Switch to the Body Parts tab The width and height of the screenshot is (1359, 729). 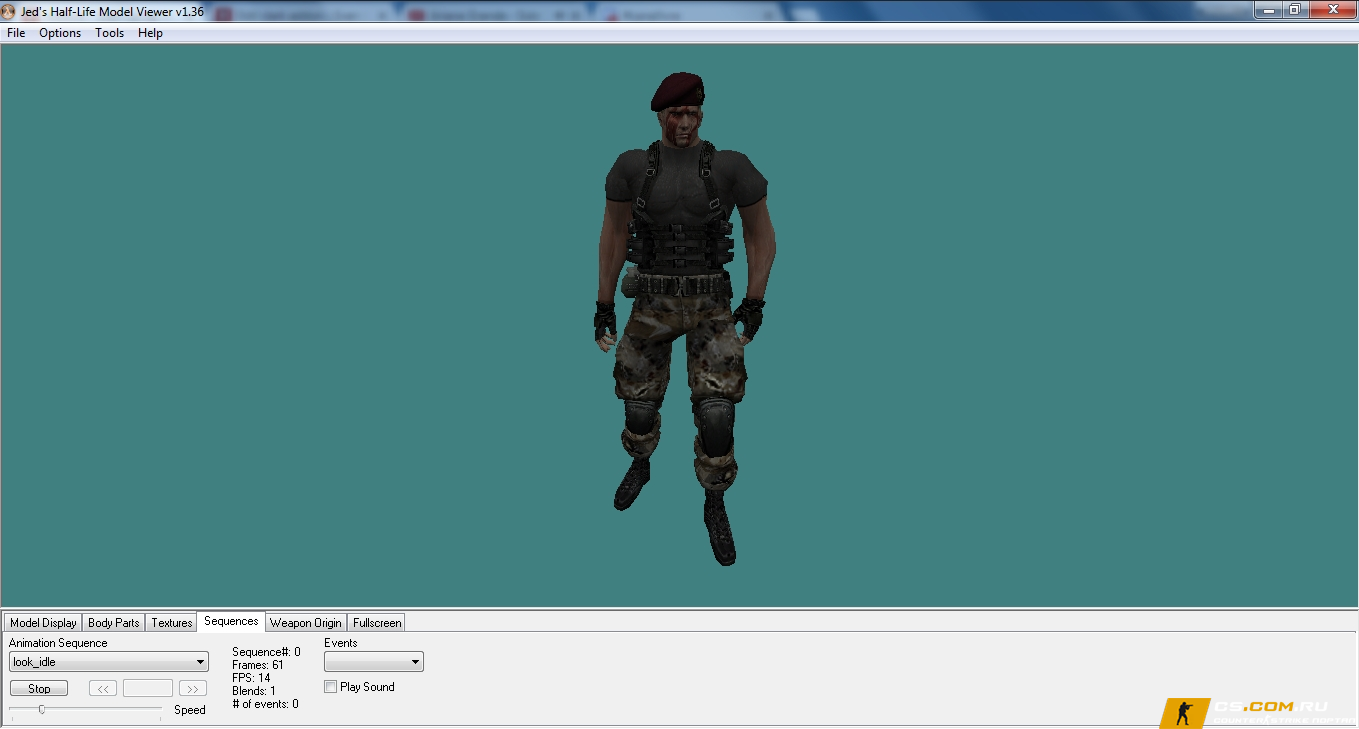coord(113,623)
